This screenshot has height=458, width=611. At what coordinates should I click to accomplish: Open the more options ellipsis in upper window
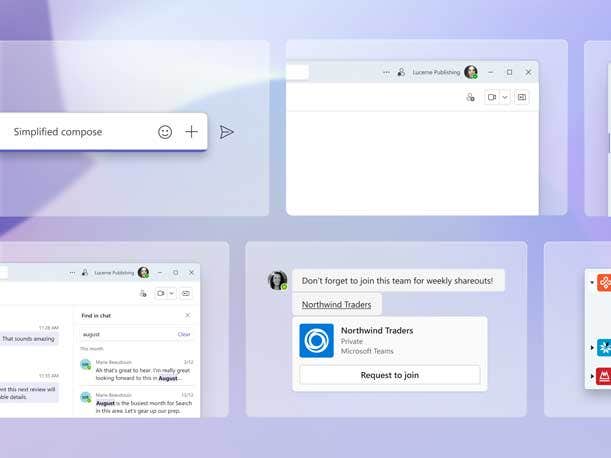(386, 73)
